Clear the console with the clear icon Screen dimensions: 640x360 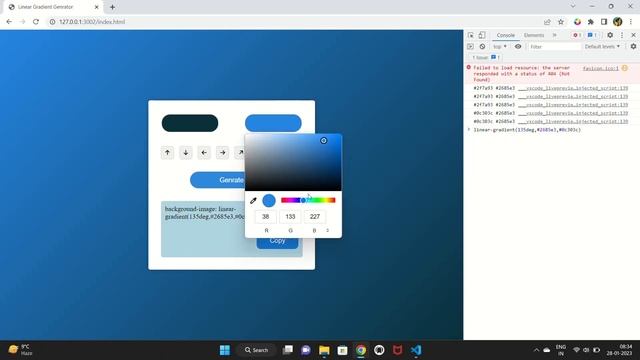(x=482, y=47)
